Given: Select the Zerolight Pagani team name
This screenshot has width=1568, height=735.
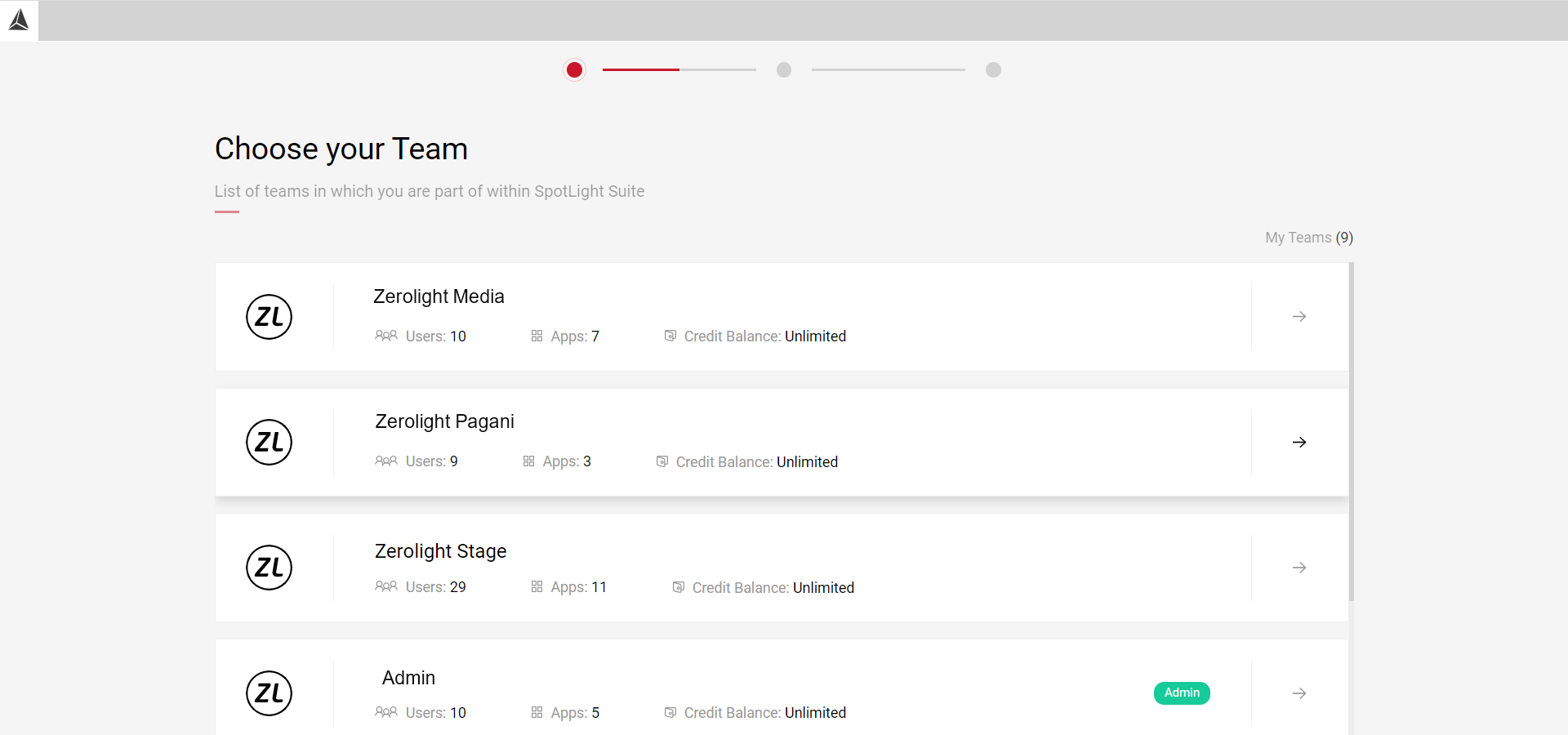Looking at the screenshot, I should [x=444, y=421].
